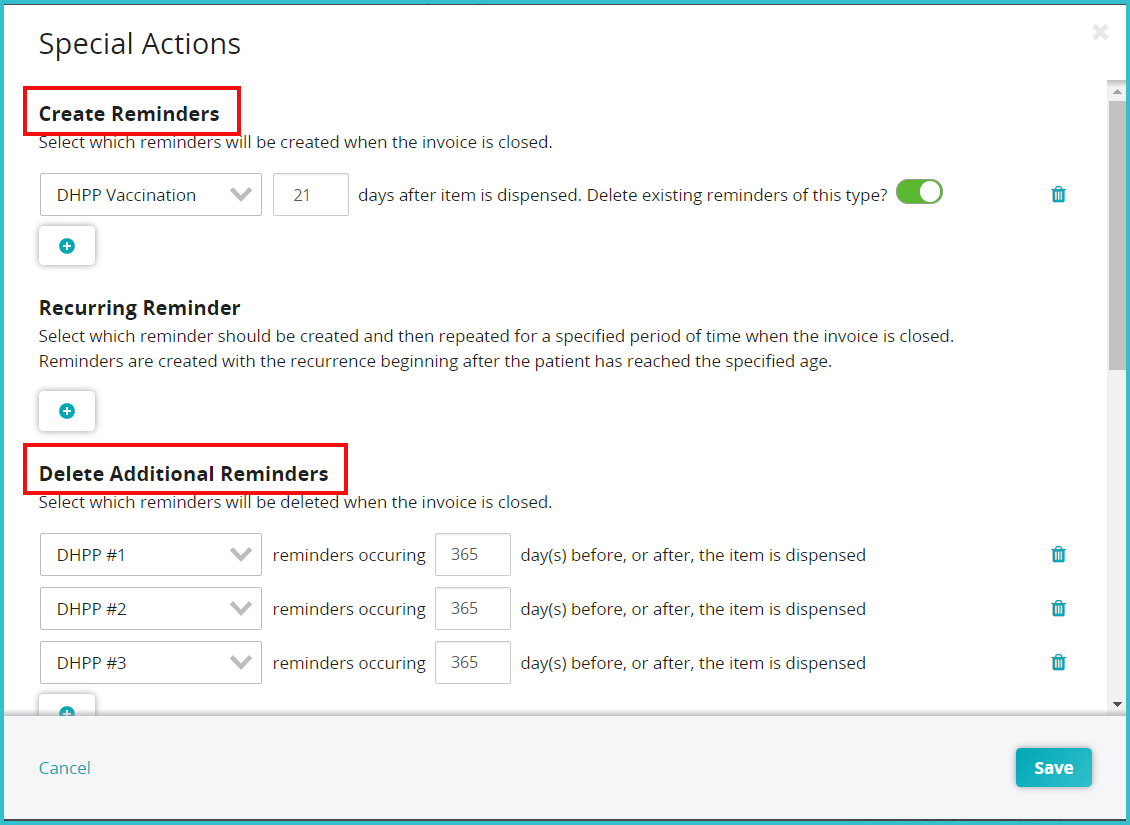Click the dialog's vertical scrollbar

pyautogui.click(x=1117, y=230)
